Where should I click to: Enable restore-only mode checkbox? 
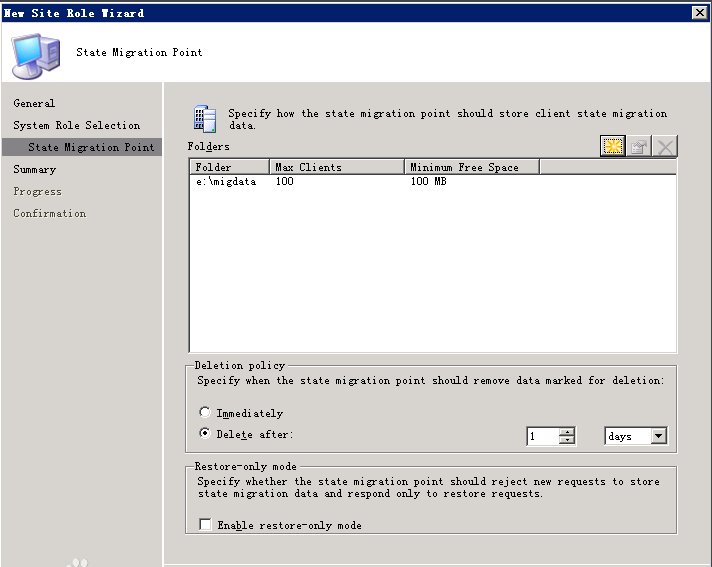coord(205,525)
